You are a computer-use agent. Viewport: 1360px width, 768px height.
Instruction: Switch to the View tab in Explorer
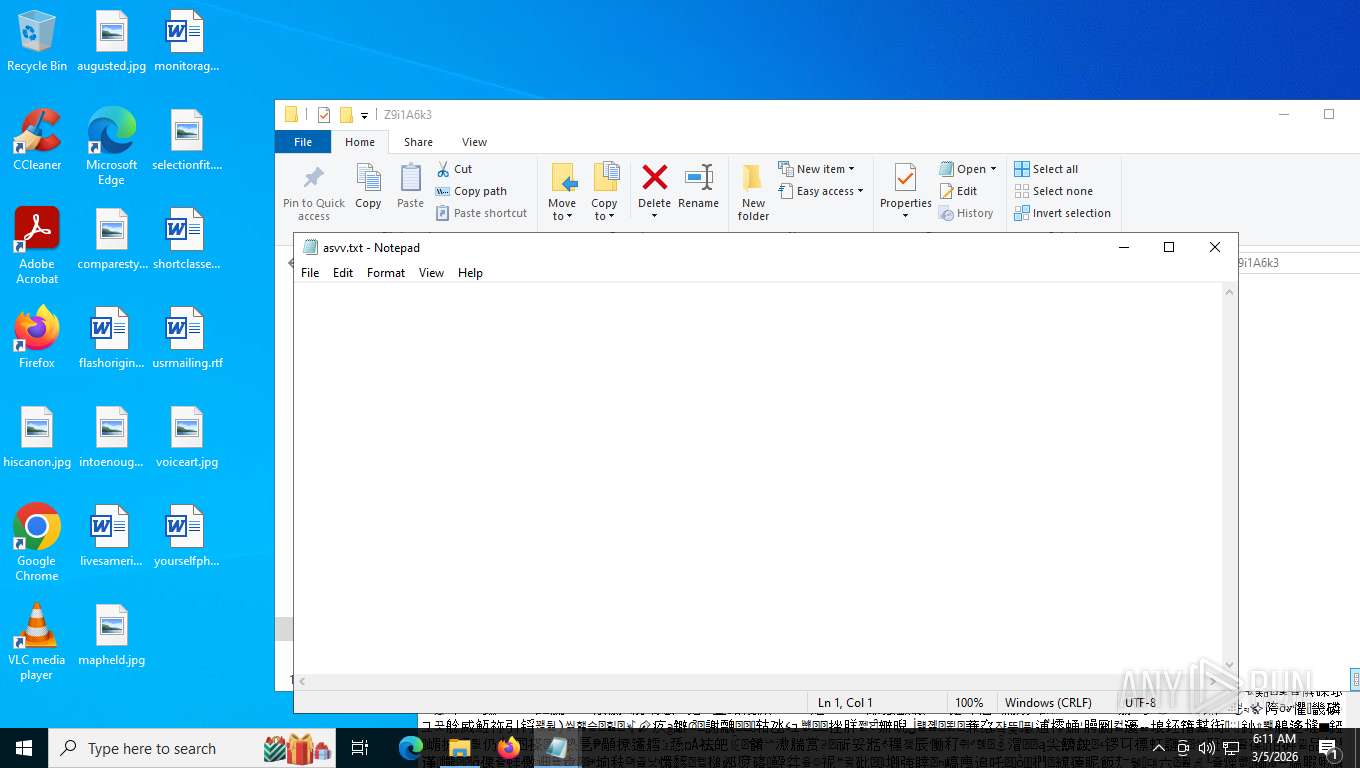[x=474, y=142]
